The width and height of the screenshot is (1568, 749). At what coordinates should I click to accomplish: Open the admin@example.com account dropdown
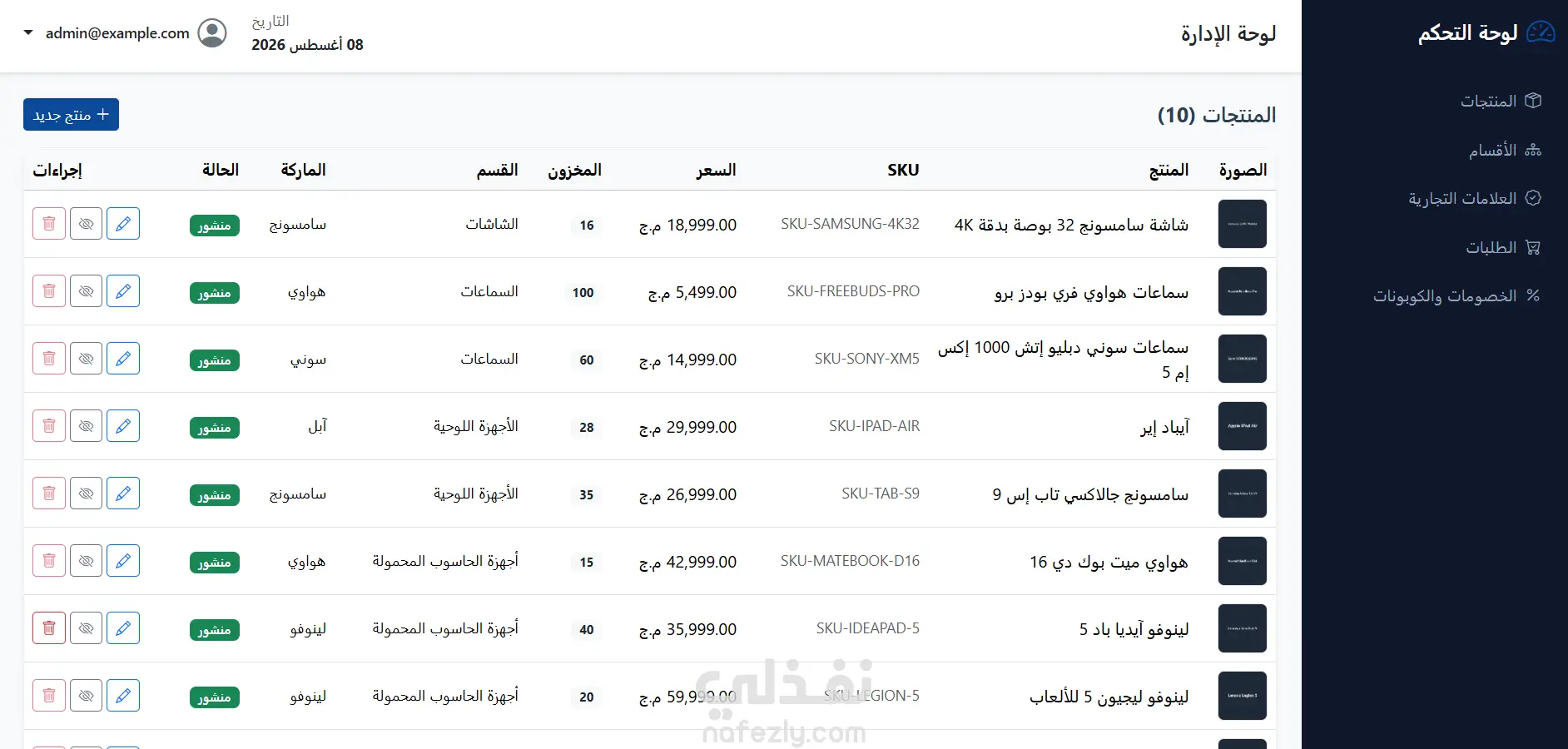125,33
